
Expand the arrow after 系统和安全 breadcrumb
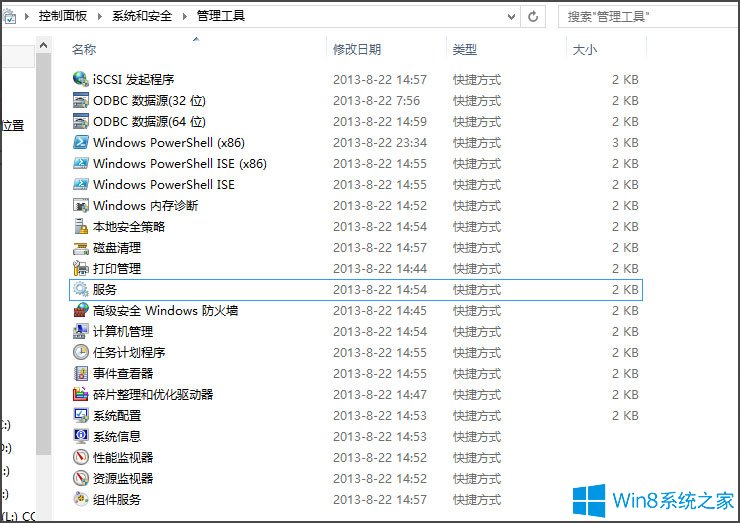(185, 17)
